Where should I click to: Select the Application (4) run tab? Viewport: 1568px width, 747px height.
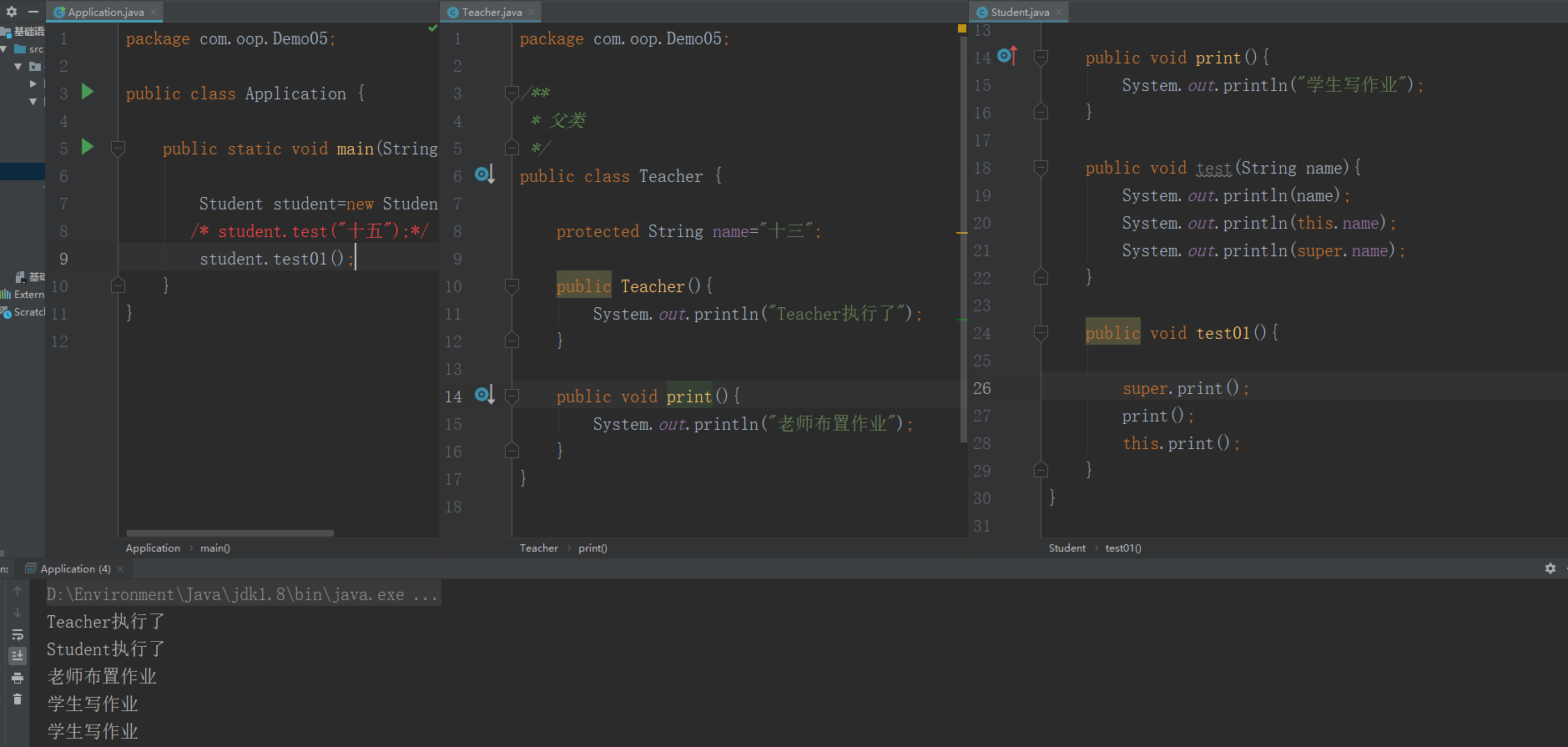(75, 569)
